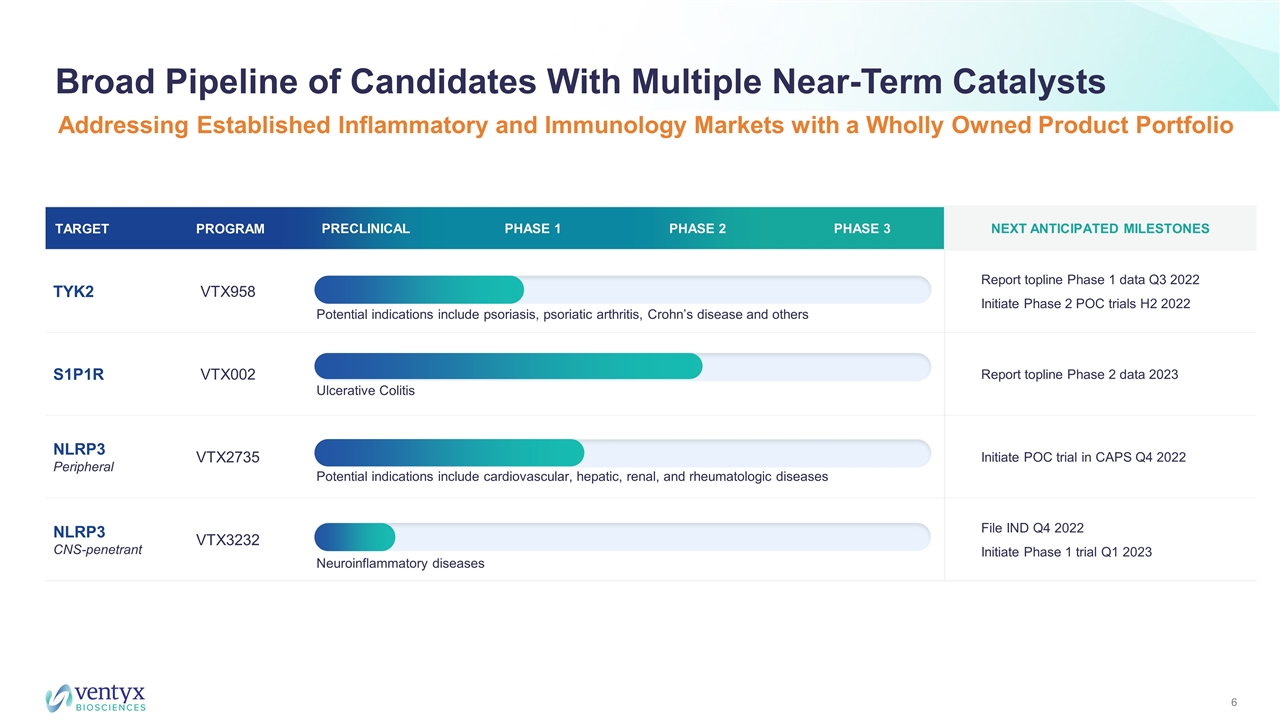This screenshot has height=720, width=1280.
Task: Click the VTX2735 progress bar
Action: [449, 452]
